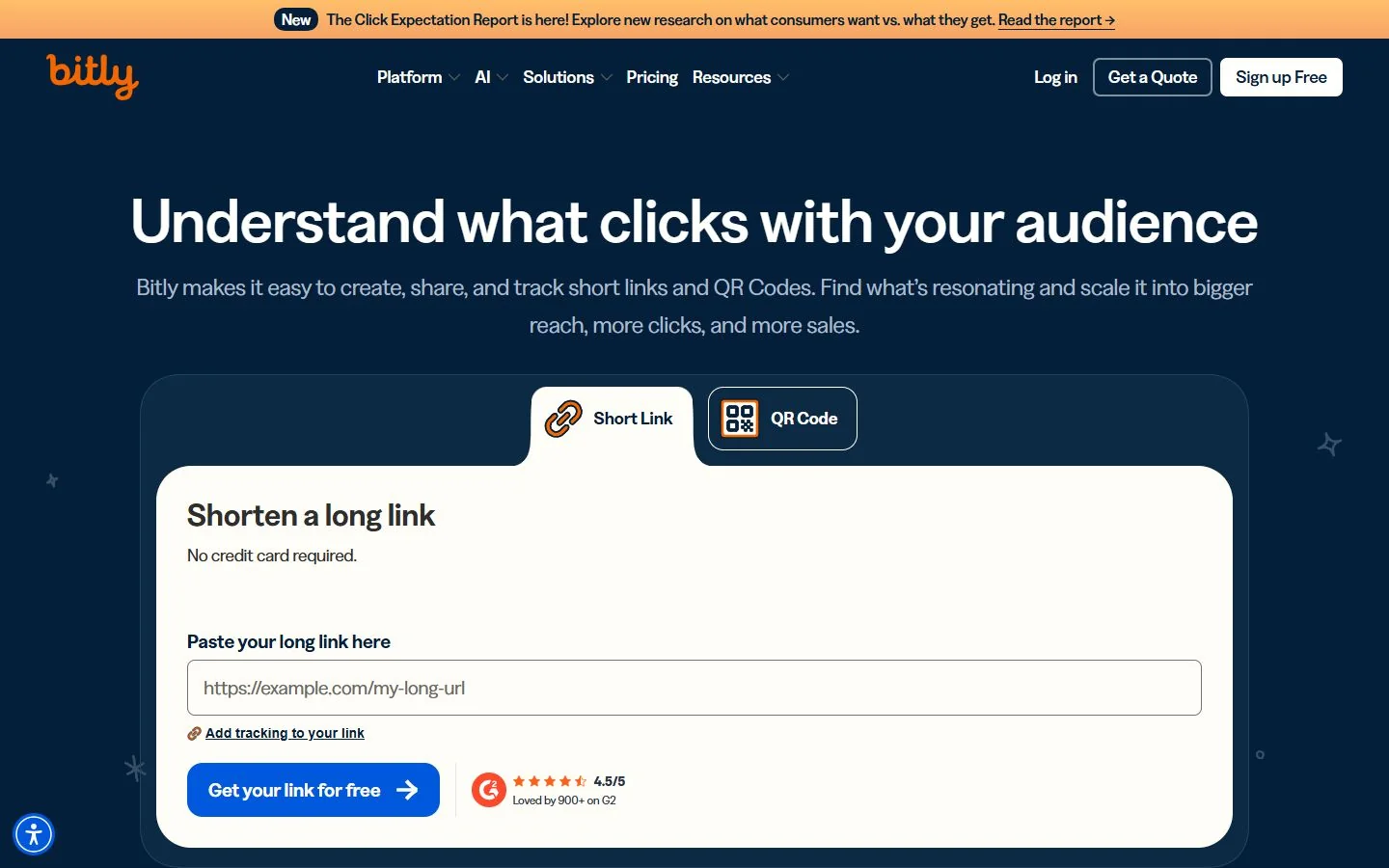Go to the Pricing page
Screen dimensions: 1389x868
(x=652, y=77)
